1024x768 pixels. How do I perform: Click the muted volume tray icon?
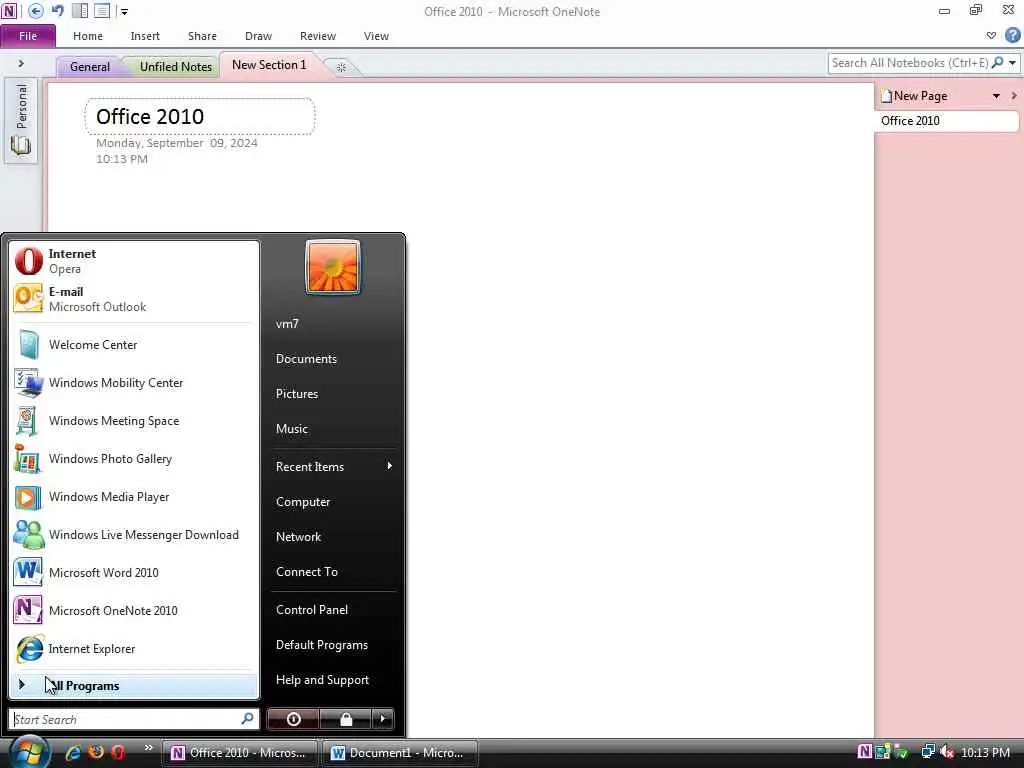point(947,752)
